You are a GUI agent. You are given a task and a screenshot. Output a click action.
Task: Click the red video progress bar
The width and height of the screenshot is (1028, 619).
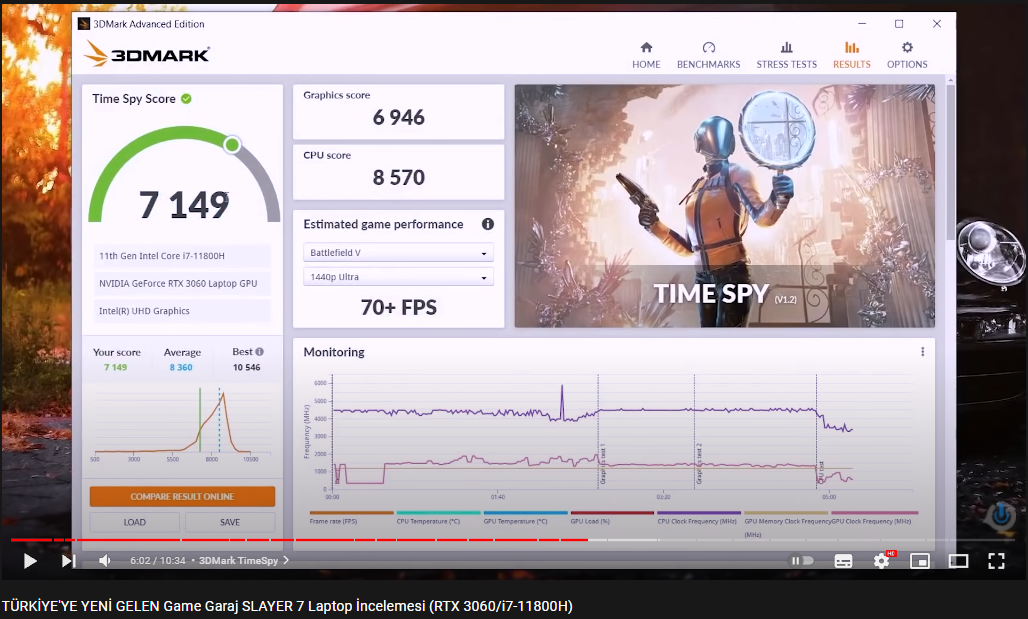point(299,540)
